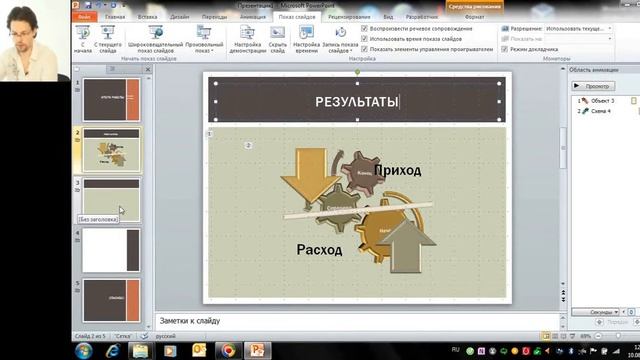Open Outlook from the taskbar

pos(199,351)
